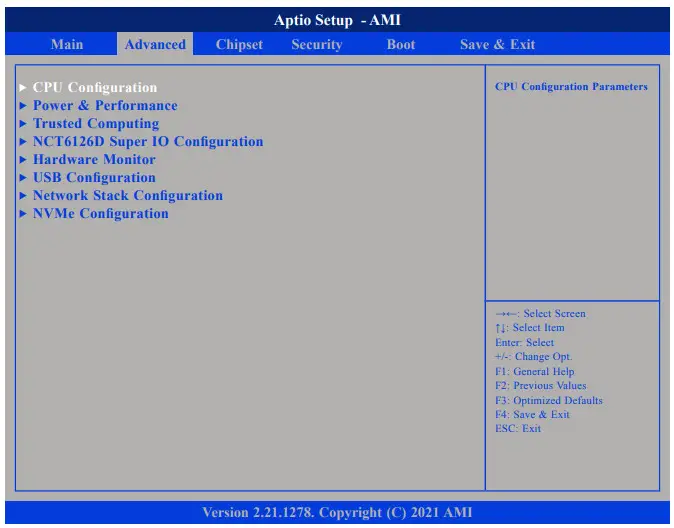Click the F1: General Help hint
Viewport: 674px width, 528px height.
pyautogui.click(x=535, y=371)
